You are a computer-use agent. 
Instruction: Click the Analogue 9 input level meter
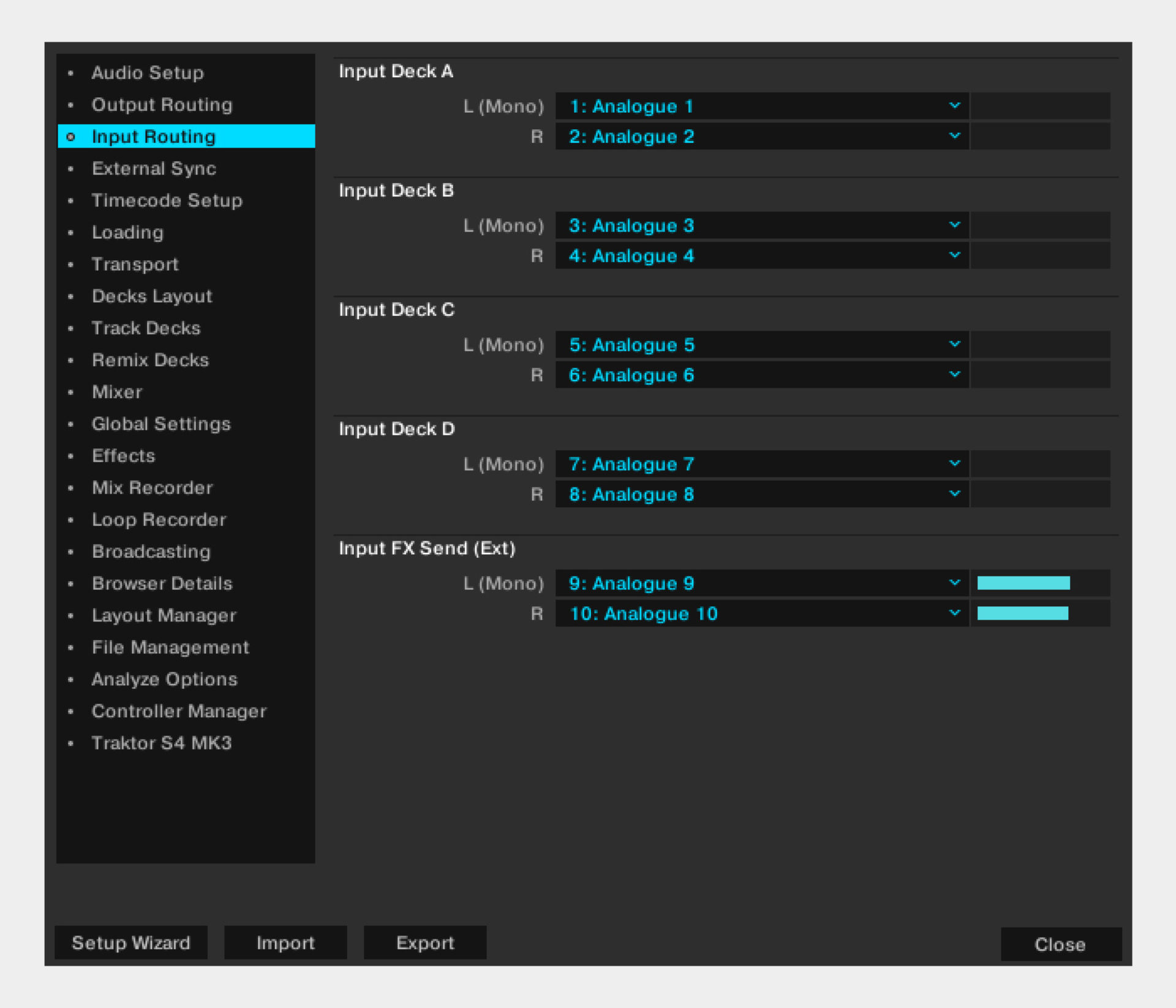[1023, 583]
